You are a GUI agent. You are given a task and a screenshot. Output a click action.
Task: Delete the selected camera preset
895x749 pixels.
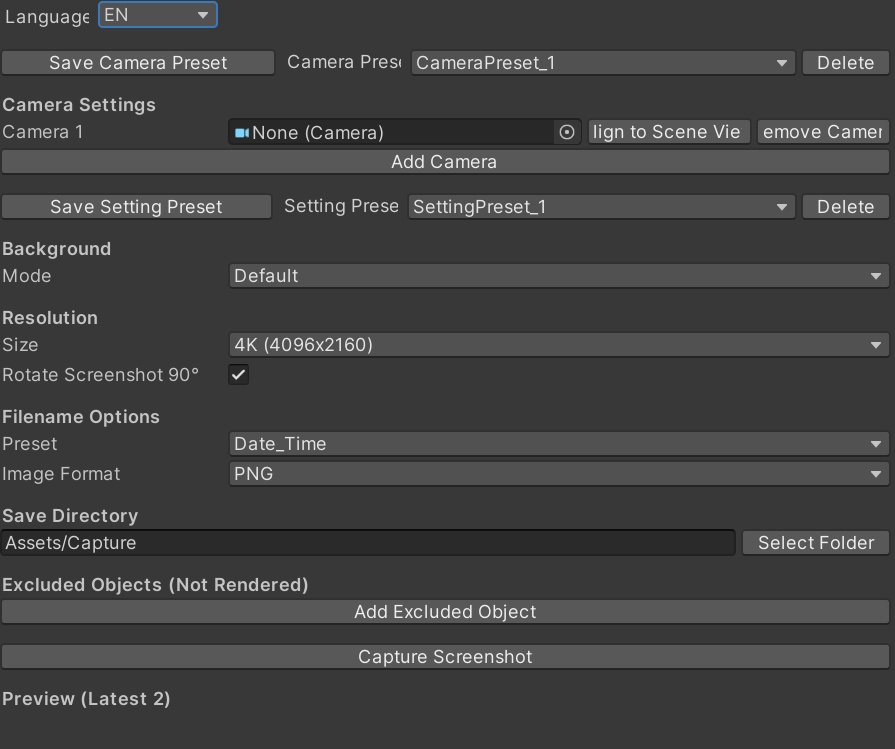(845, 62)
